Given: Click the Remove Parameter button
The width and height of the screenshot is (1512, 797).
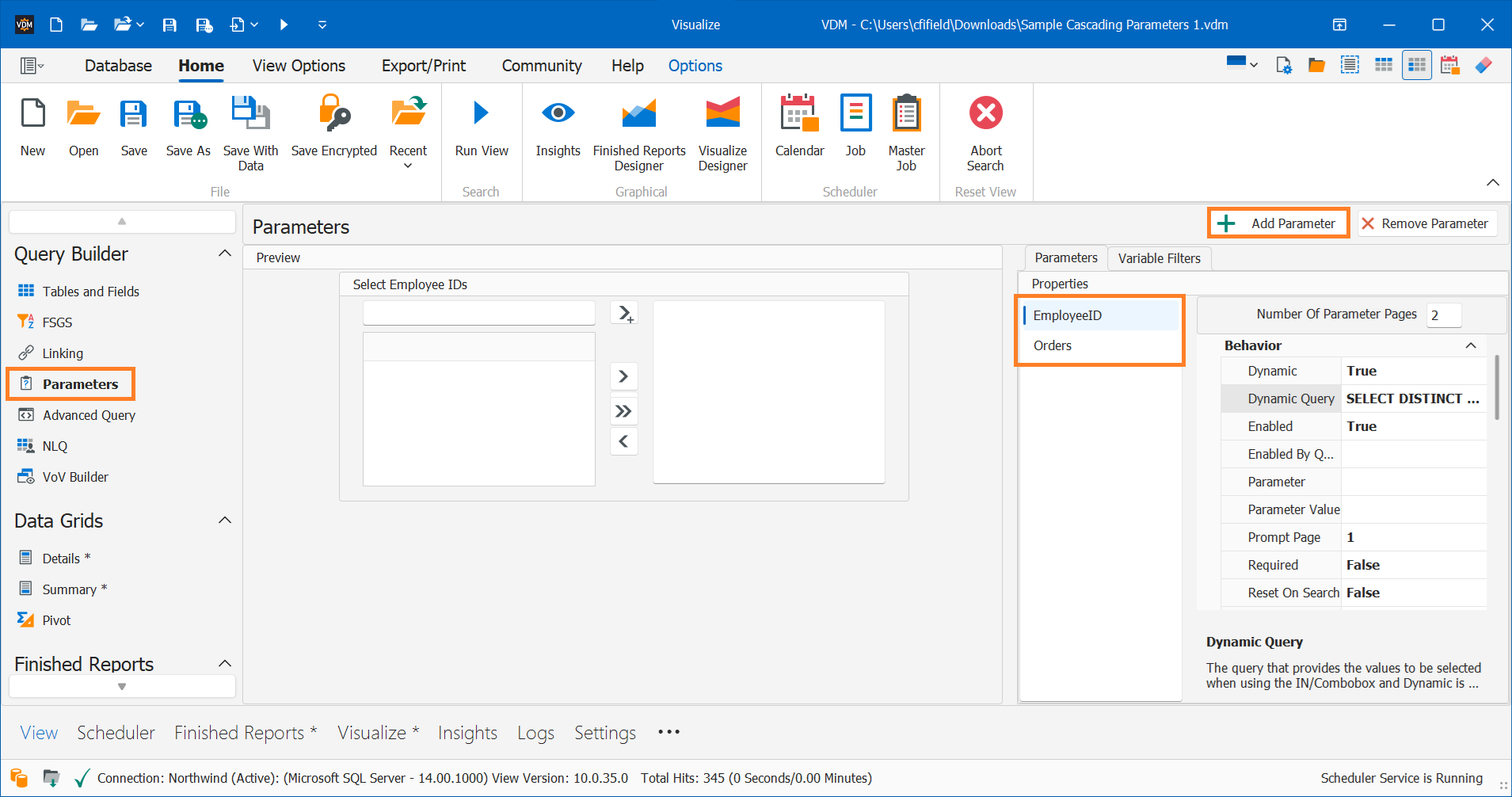Looking at the screenshot, I should pos(1425,223).
